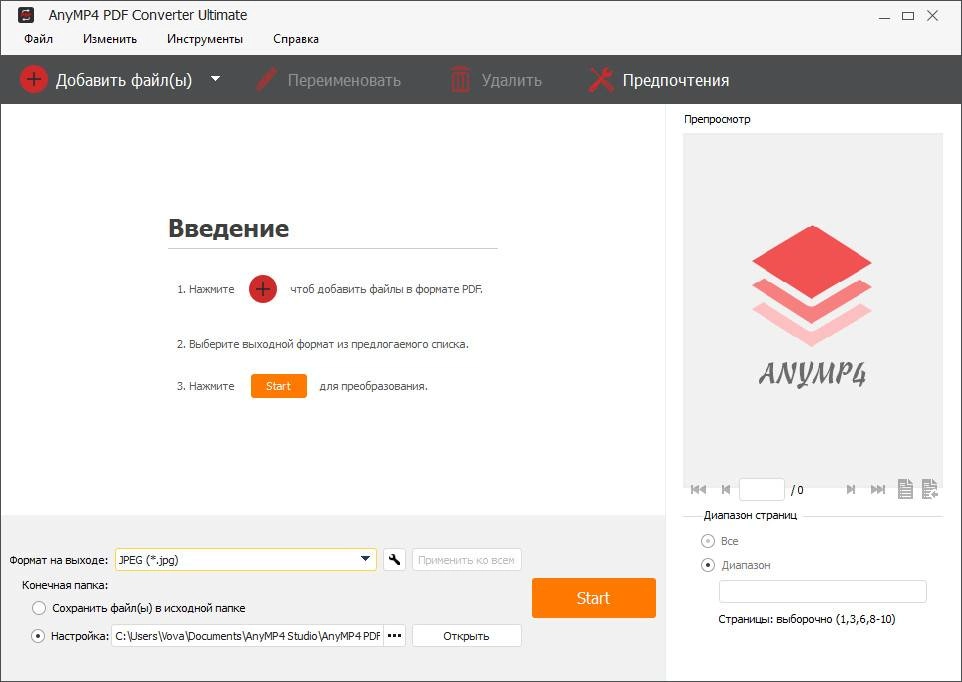Click the Переименовать pencil icon

pyautogui.click(x=266, y=80)
